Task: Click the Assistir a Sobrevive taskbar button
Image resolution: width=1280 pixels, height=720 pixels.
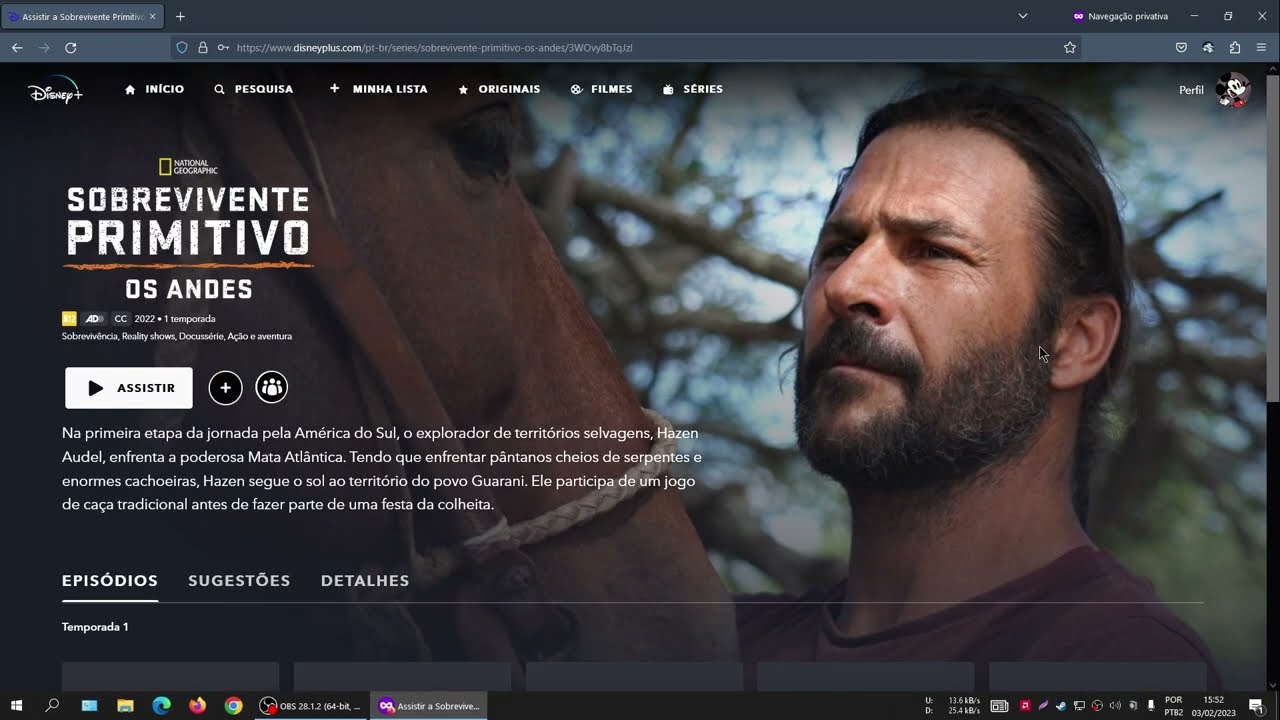Action: [430, 706]
